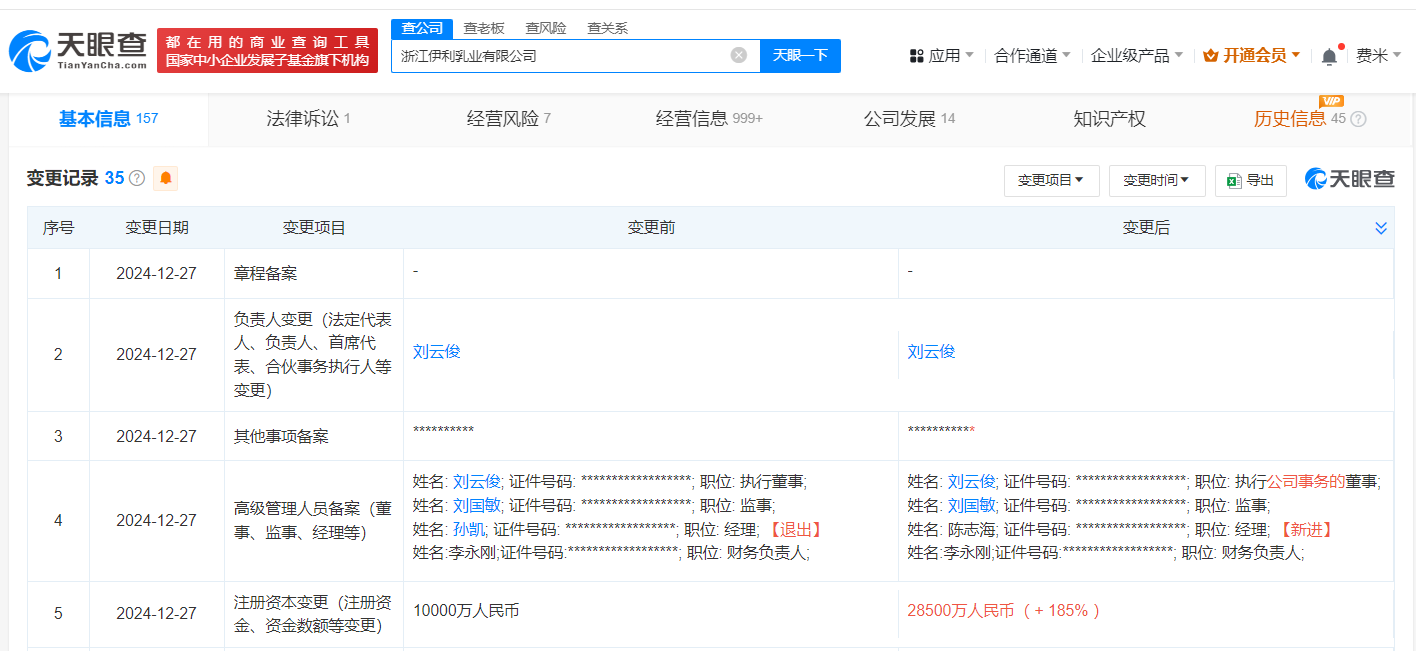Viewport: 1416px width, 651px height.
Task: Click the 天眼一下 search button
Action: point(800,55)
